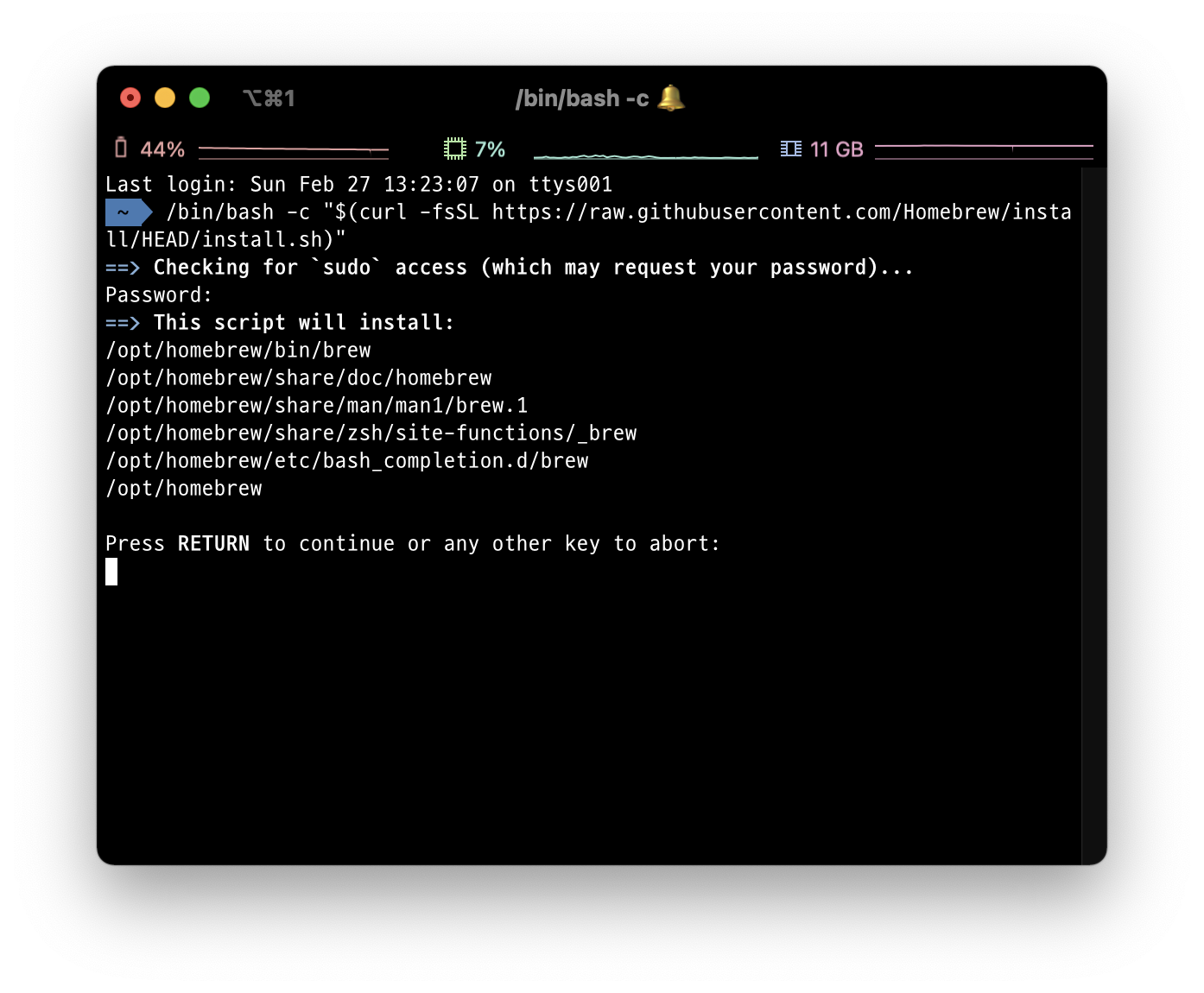Click the zsh site-functions/_brew path
This screenshot has width=1204, height=993.
coord(371,433)
